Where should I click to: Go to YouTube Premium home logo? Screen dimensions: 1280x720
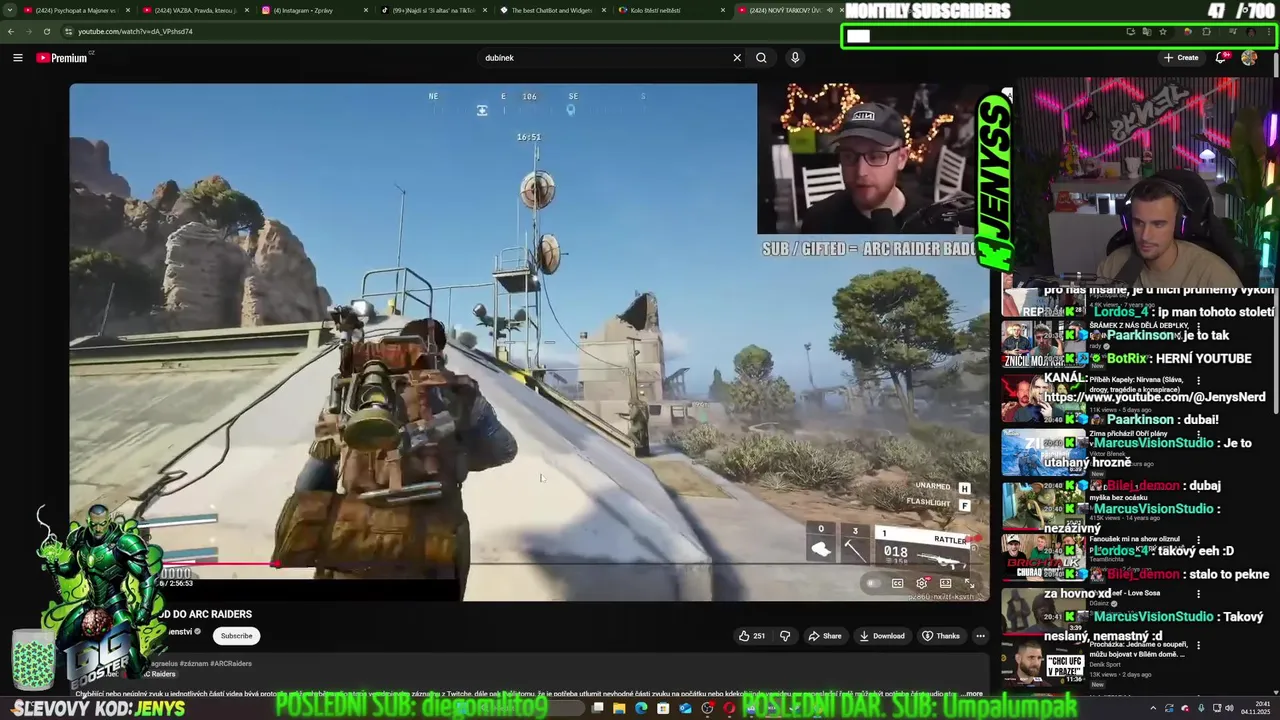(x=62, y=58)
